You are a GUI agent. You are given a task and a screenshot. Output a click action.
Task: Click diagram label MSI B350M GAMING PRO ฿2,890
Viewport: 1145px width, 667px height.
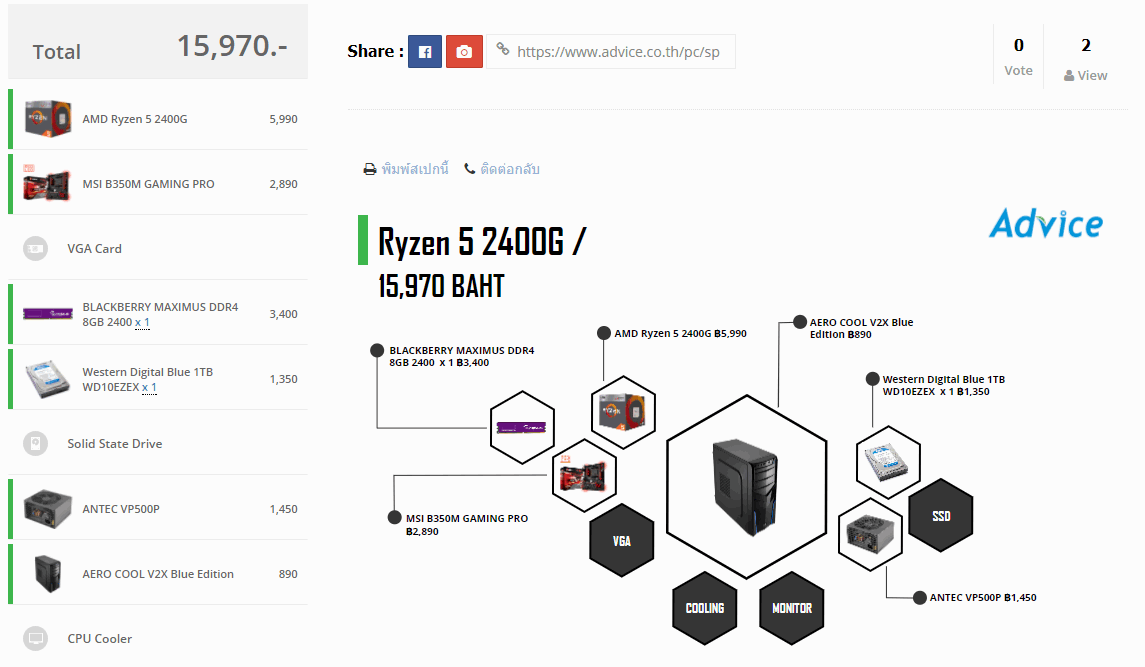pyautogui.click(x=467, y=525)
